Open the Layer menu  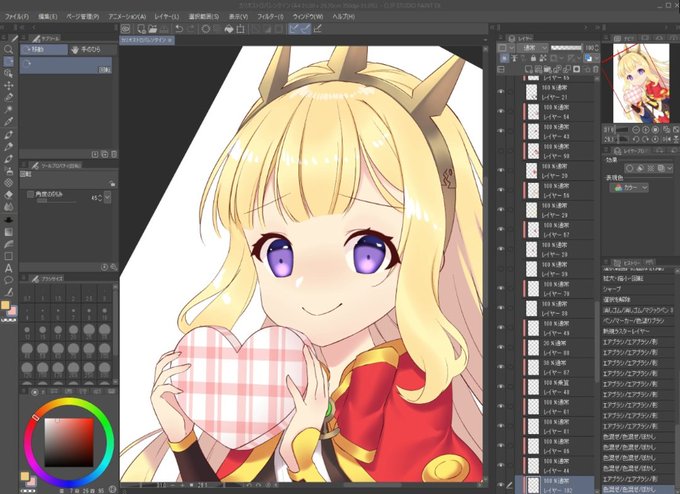tap(167, 16)
